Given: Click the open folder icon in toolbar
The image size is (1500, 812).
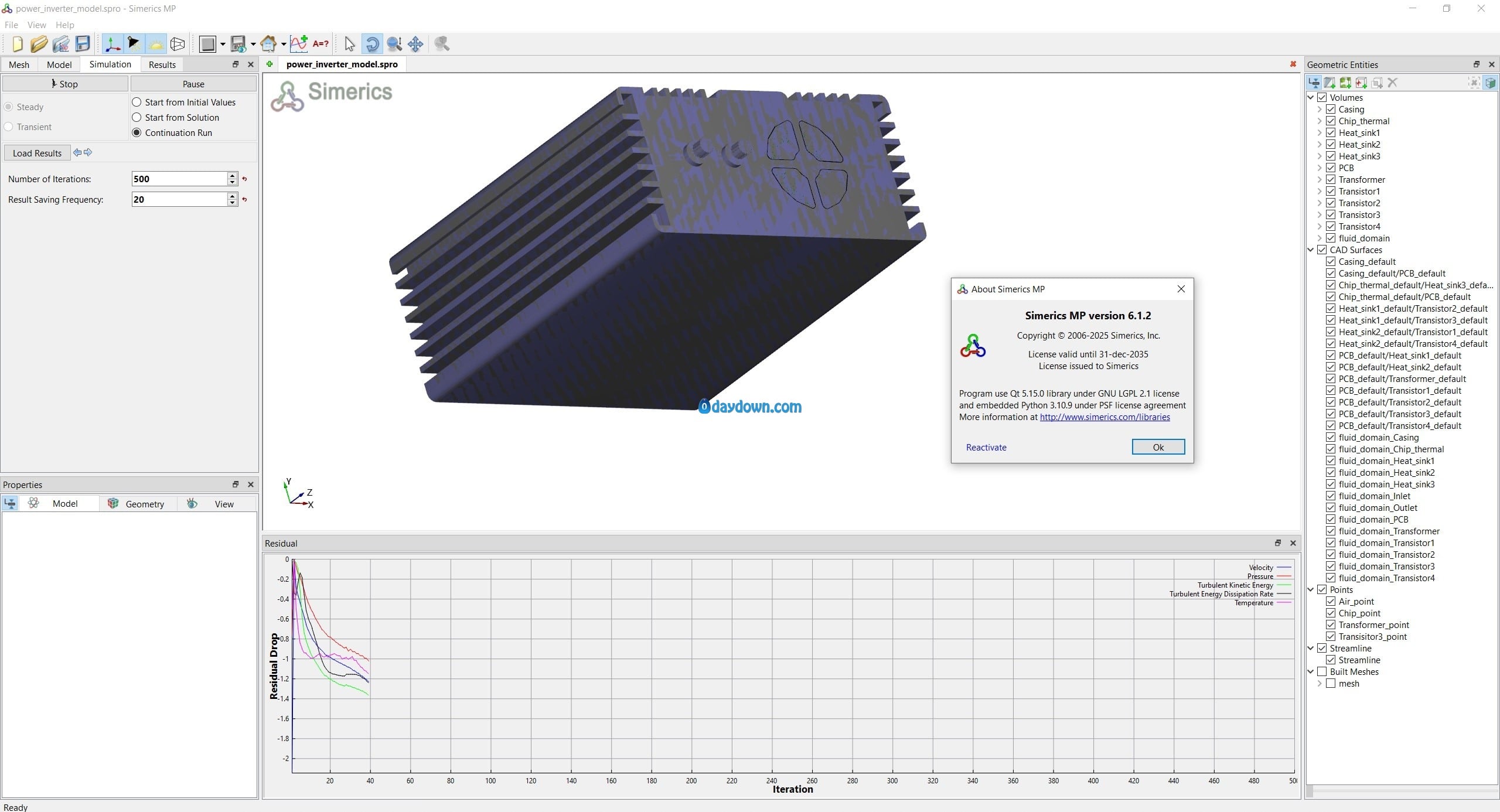Looking at the screenshot, I should pos(39,44).
